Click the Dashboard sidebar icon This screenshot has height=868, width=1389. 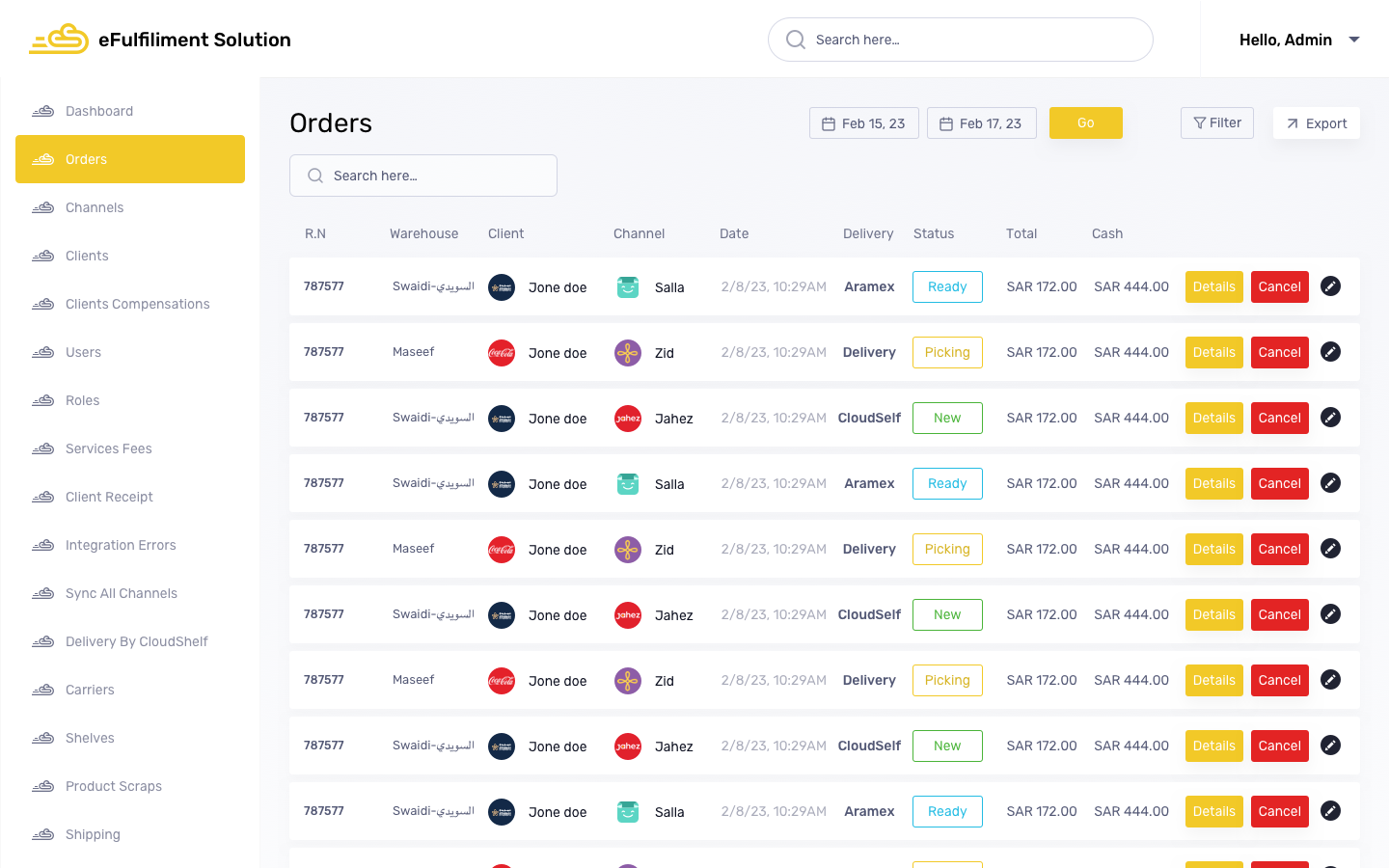click(x=42, y=111)
